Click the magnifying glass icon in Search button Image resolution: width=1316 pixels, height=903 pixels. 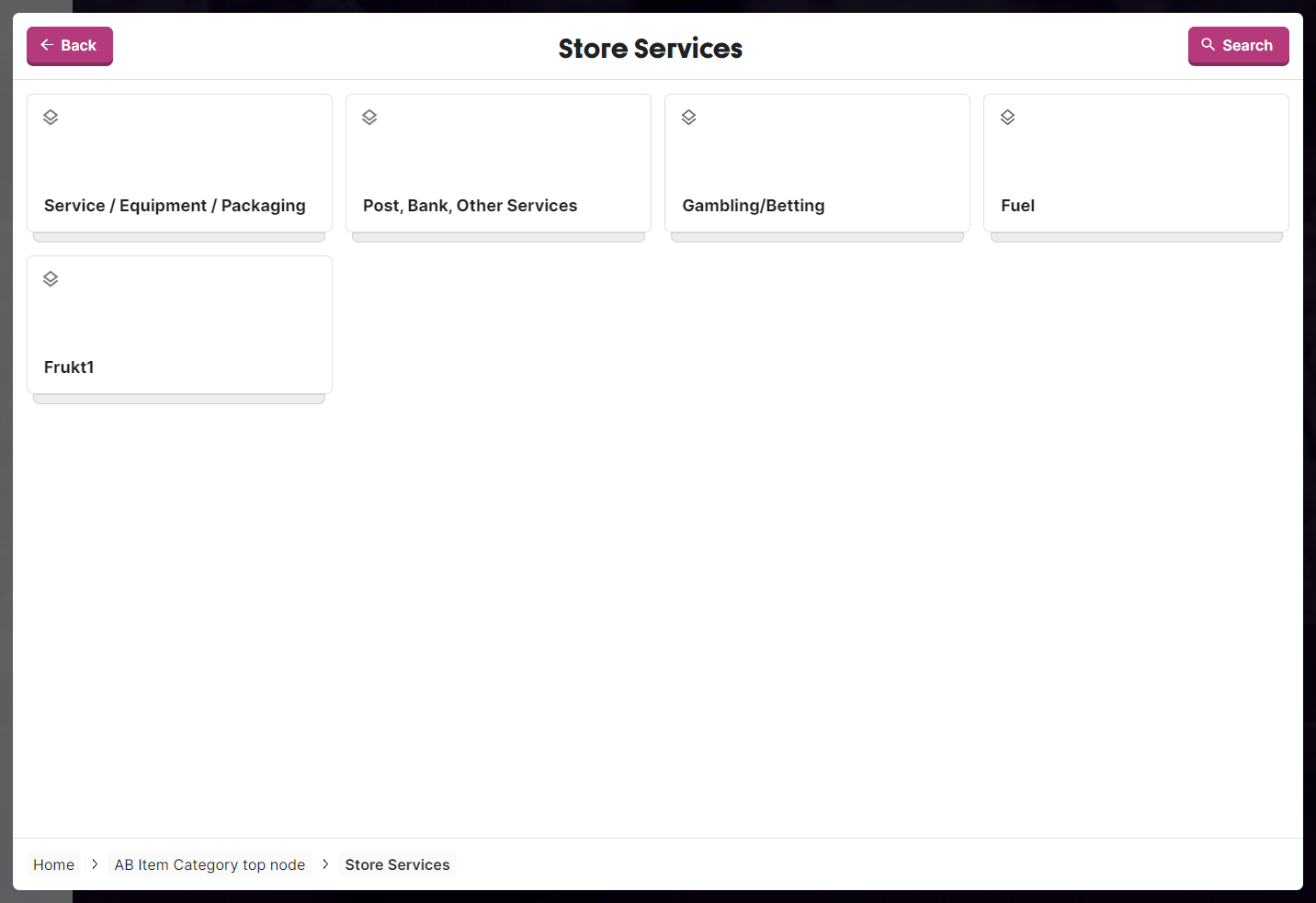(1208, 45)
